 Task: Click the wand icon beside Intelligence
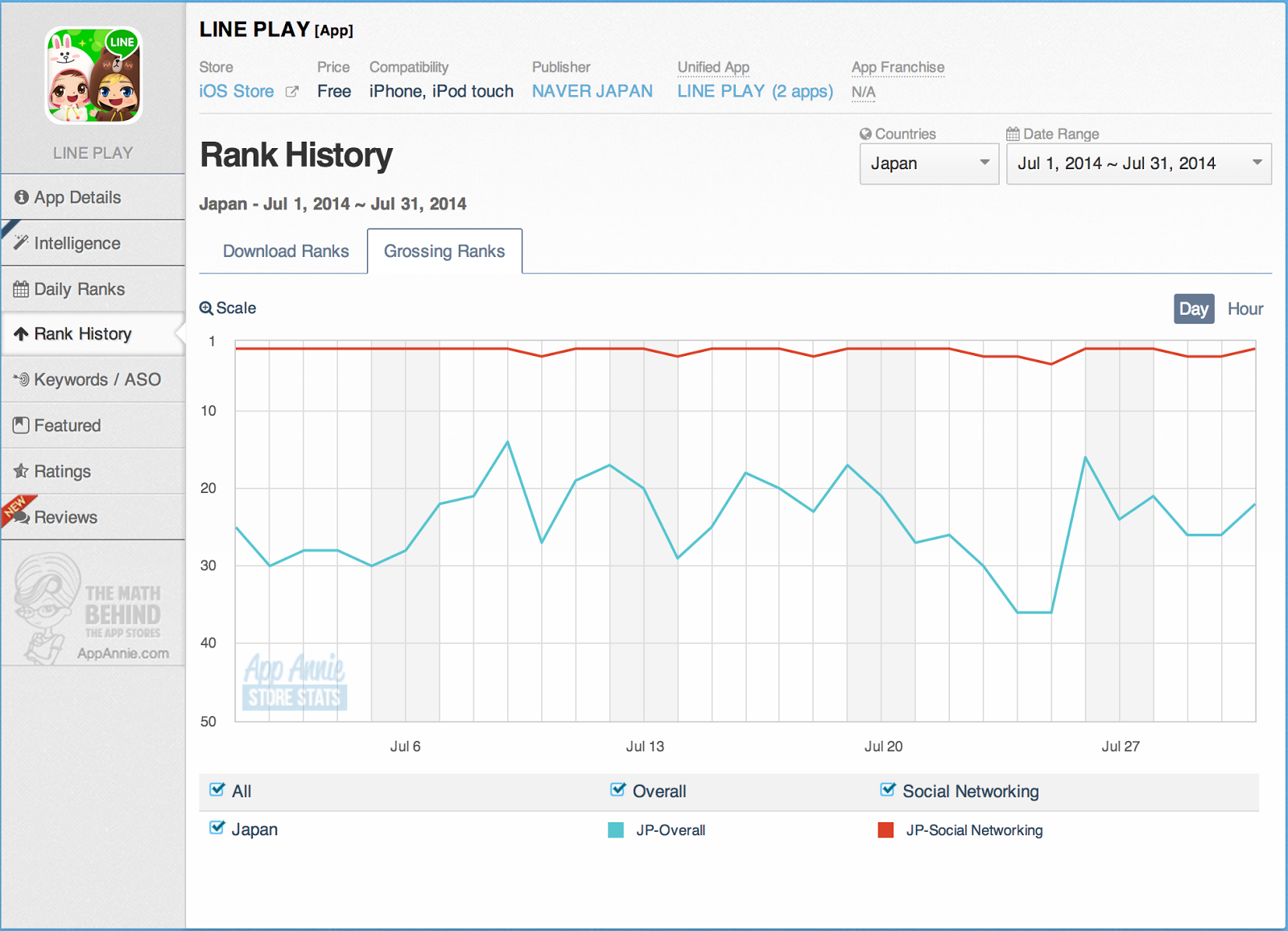(21, 242)
